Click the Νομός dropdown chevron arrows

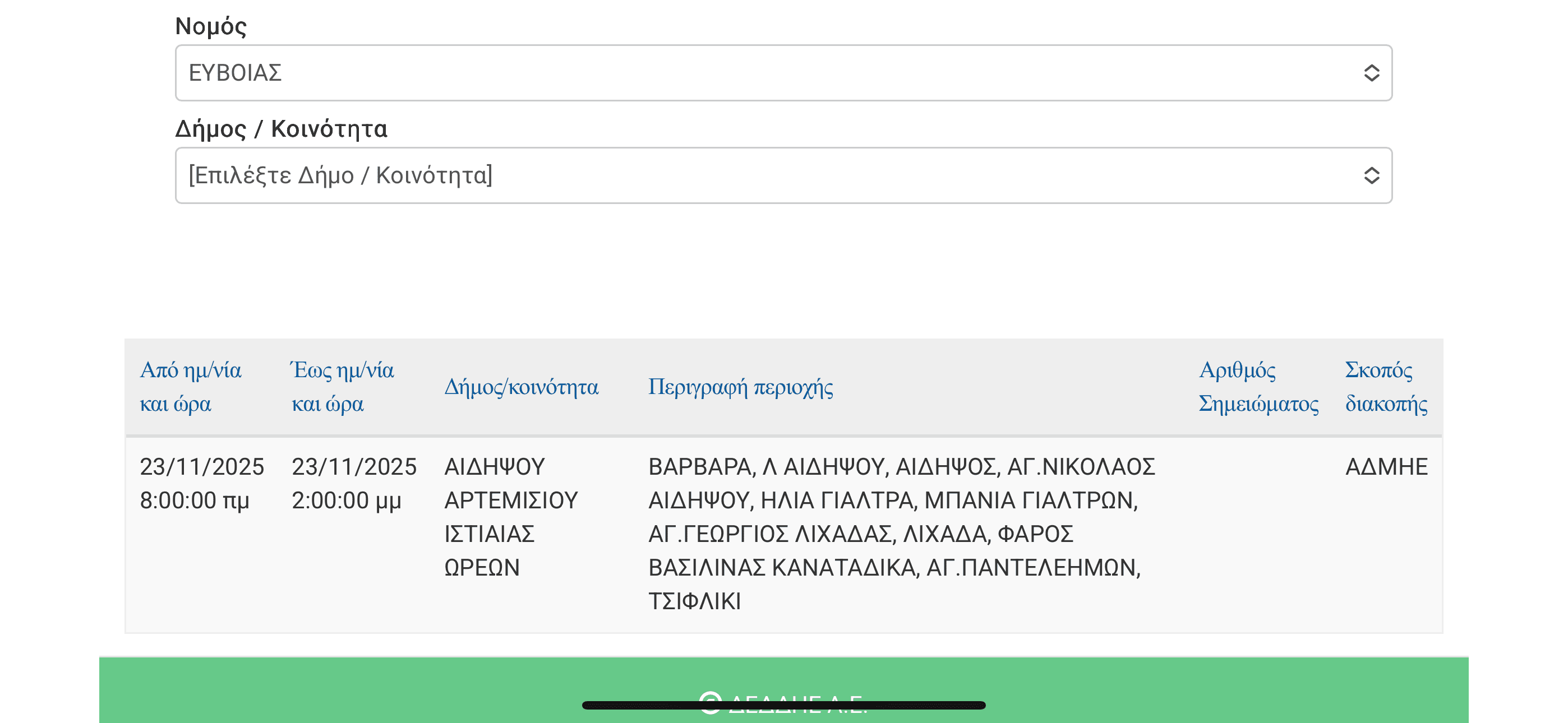[1371, 73]
